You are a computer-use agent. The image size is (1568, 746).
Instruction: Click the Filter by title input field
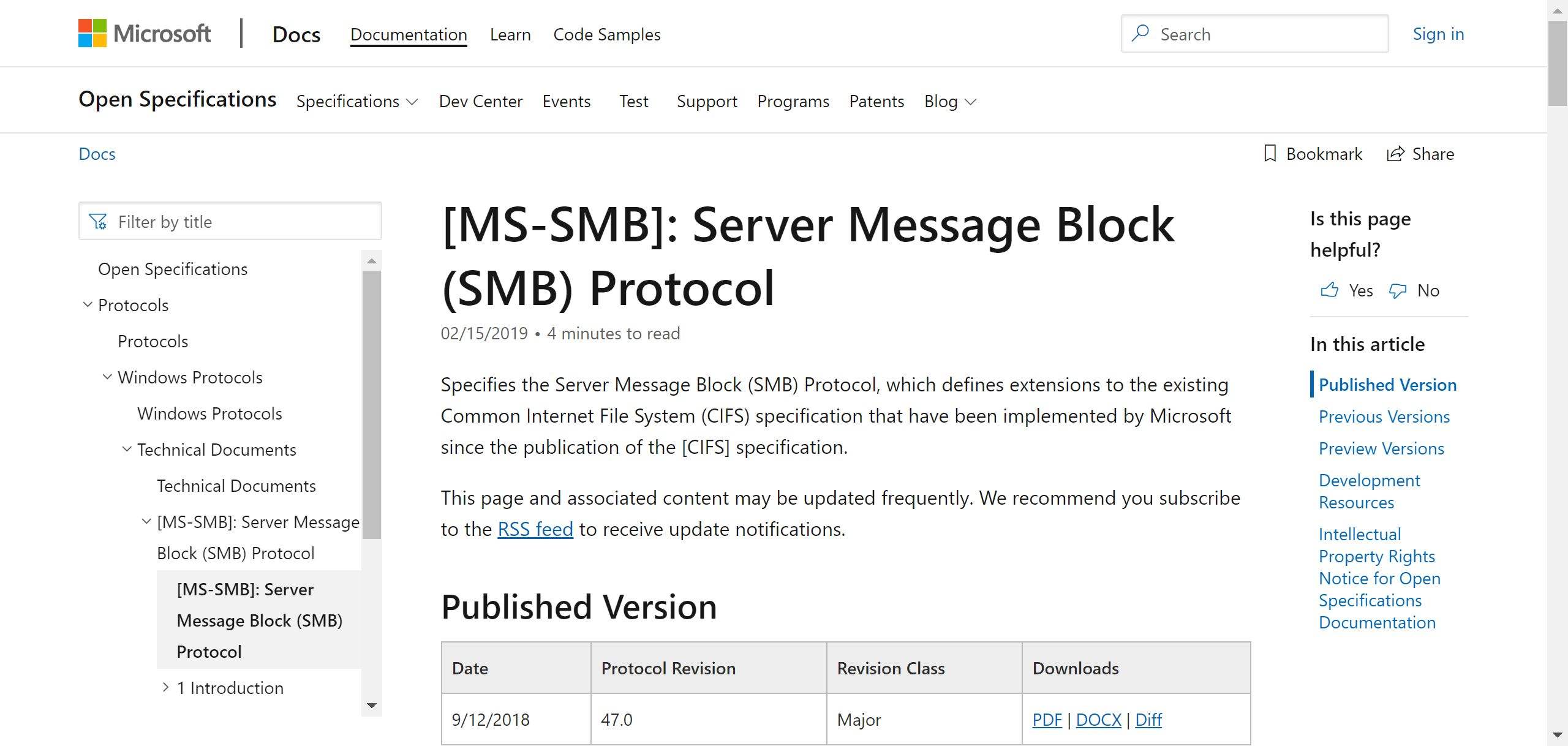(x=230, y=220)
